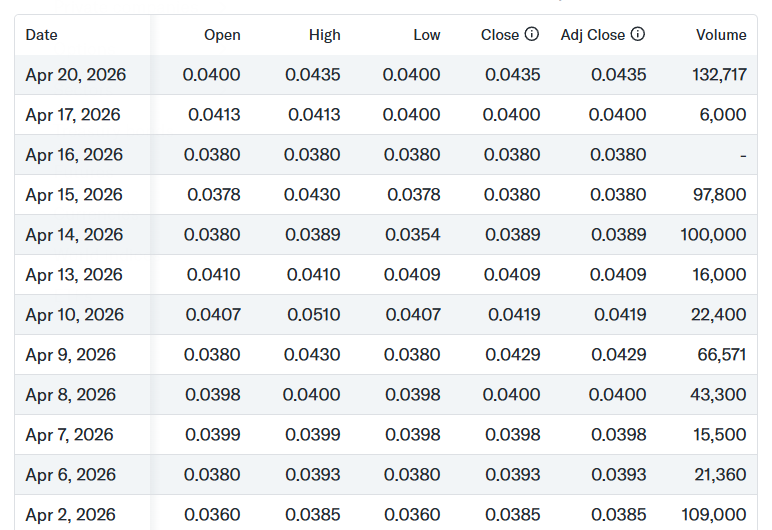The image size is (772, 530).
Task: Click the Apr 7, 2026 date cell
Action: (69, 435)
